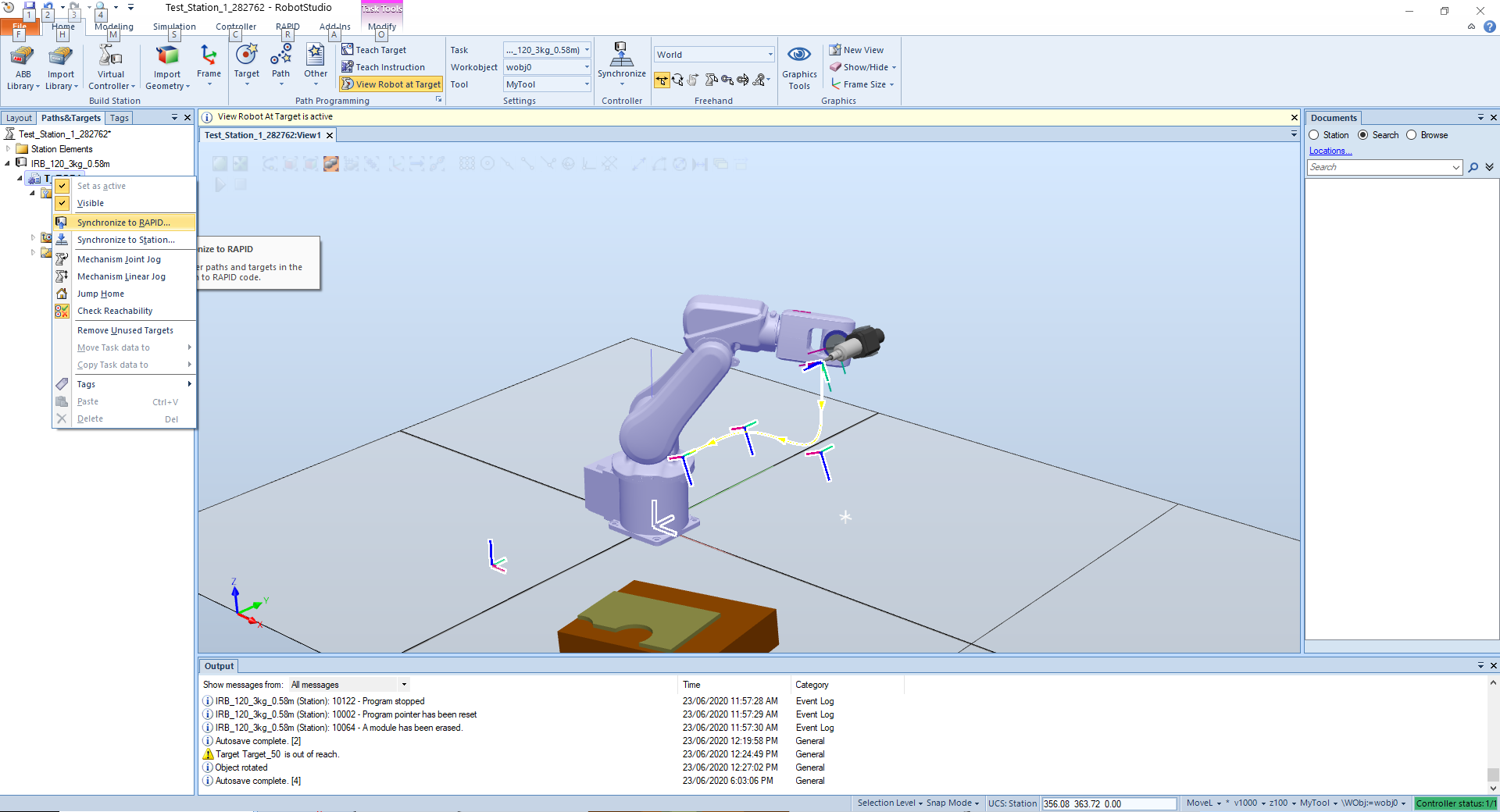The height and width of the screenshot is (812, 1500).
Task: Click the Documents search input field
Action: point(1379,167)
